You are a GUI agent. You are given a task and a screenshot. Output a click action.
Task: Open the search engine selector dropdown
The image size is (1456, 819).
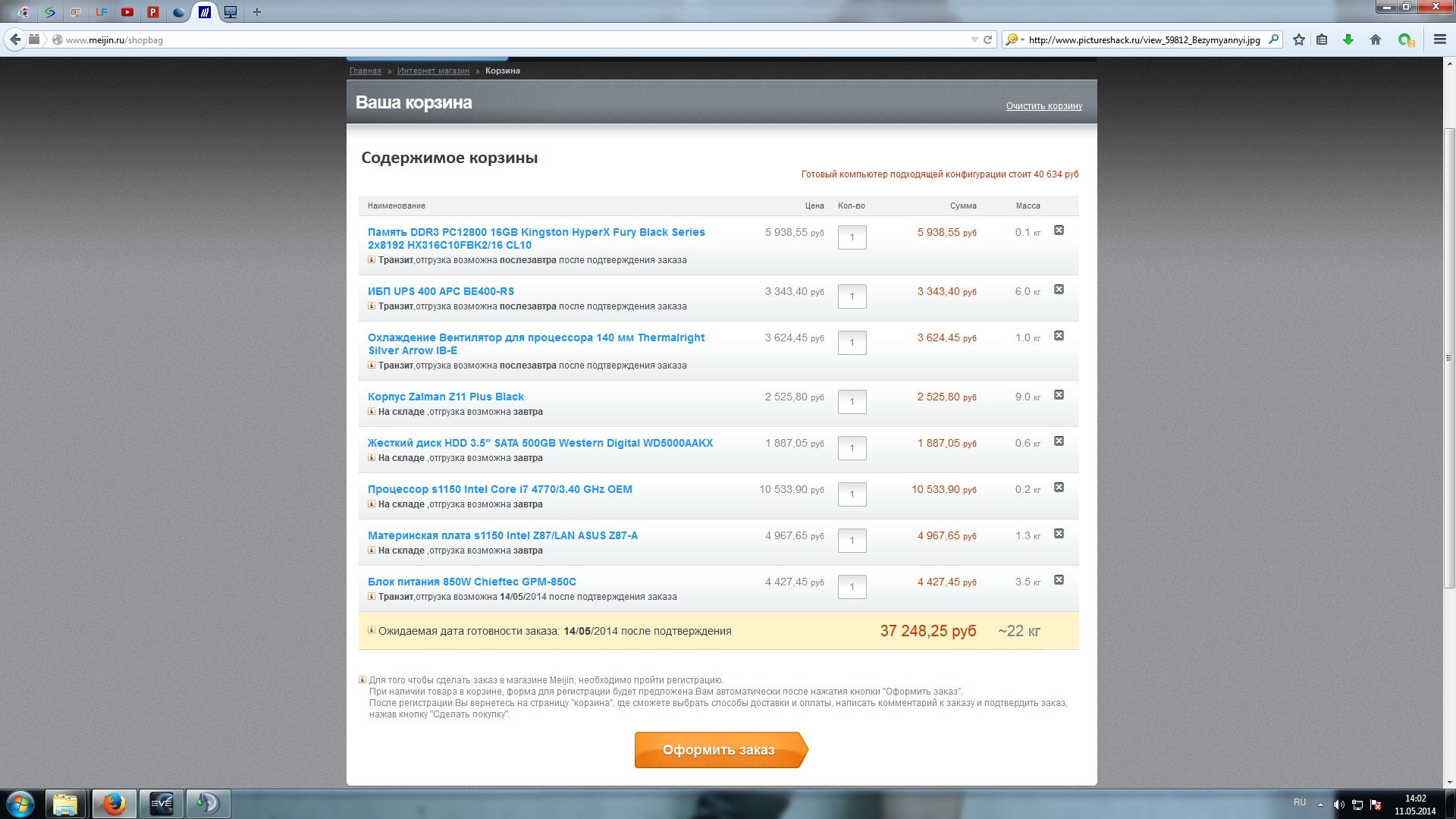click(x=1014, y=39)
